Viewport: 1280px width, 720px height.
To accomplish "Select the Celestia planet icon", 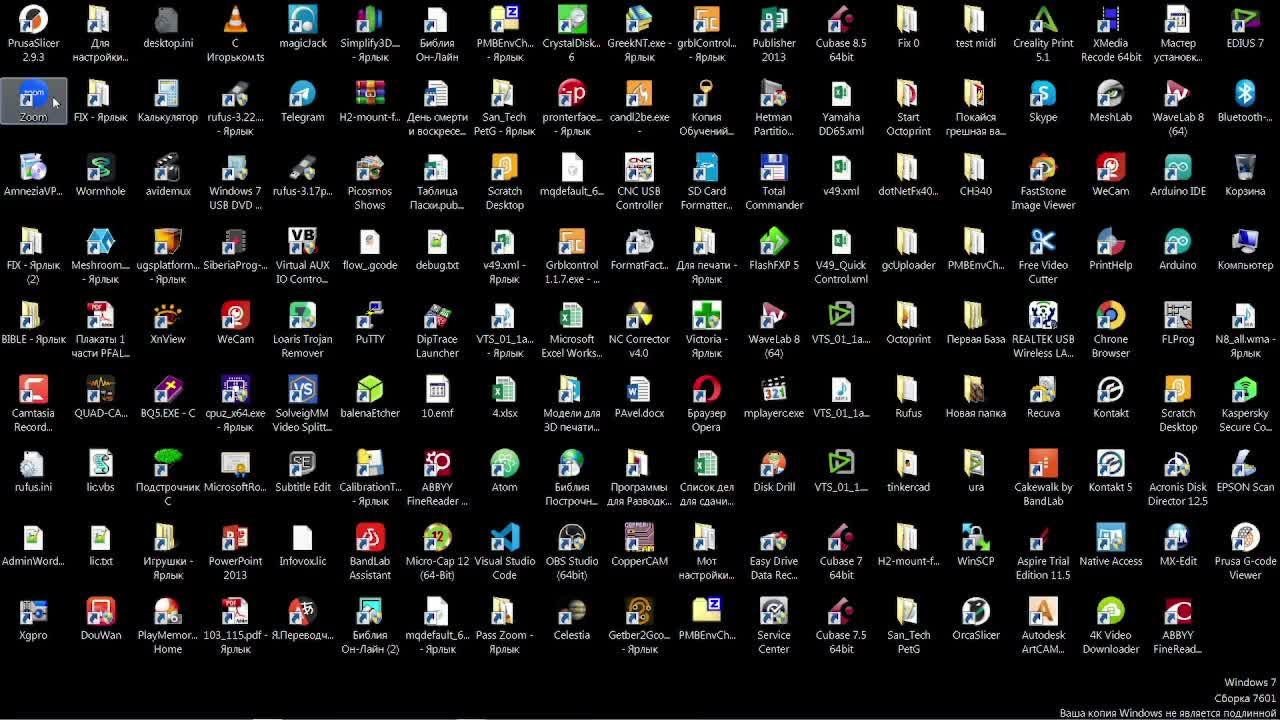I will tap(572, 611).
